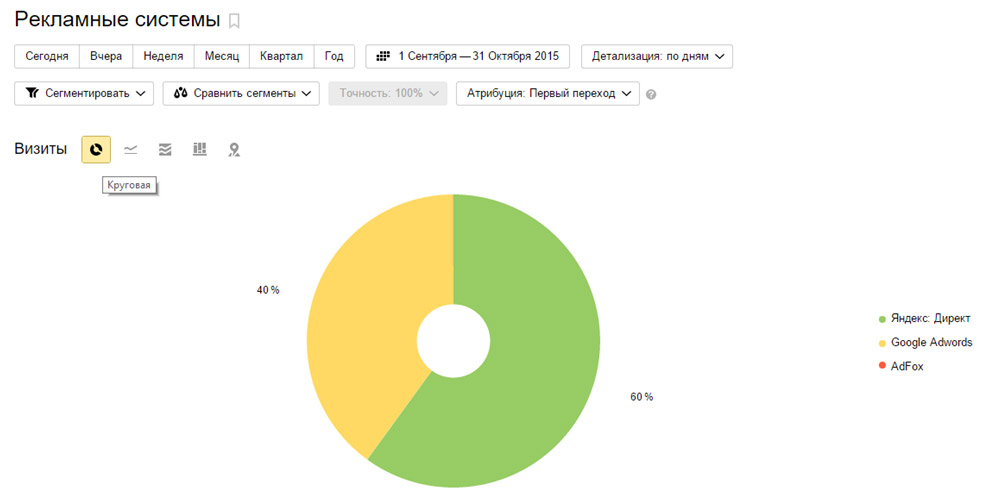Select the Неделя period tab
Screen dimensions: 1000x501
[x=163, y=57]
